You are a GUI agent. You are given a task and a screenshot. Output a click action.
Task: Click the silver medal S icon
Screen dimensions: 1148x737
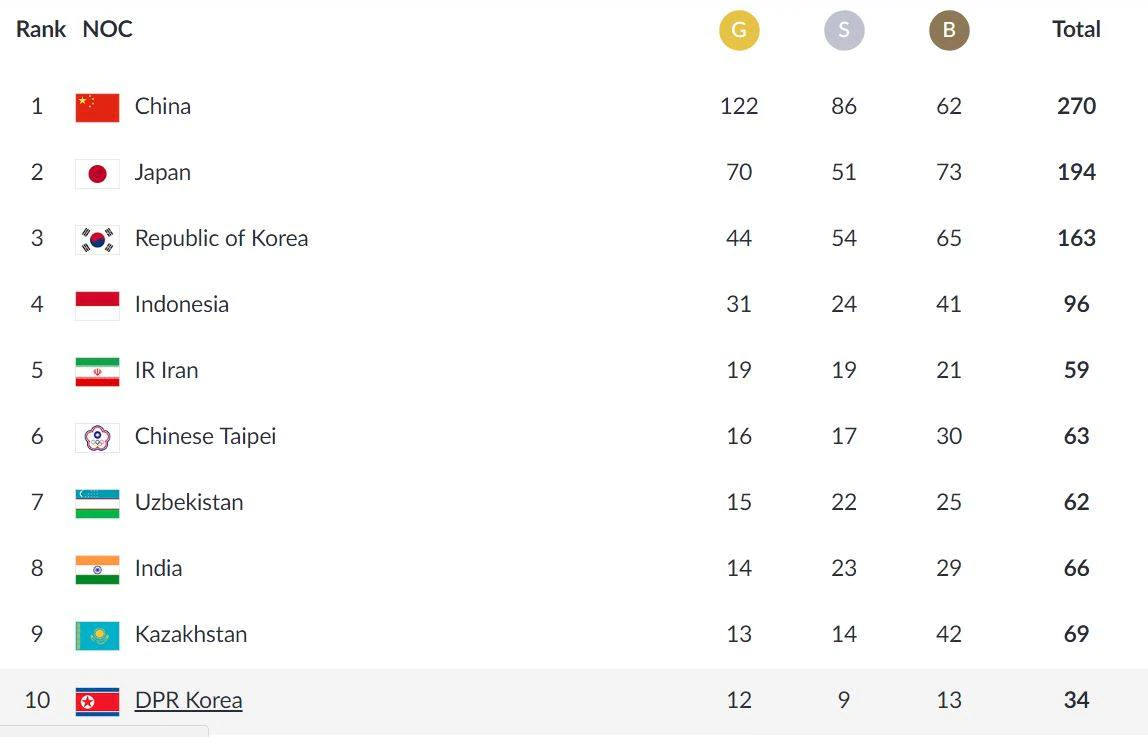pos(844,30)
